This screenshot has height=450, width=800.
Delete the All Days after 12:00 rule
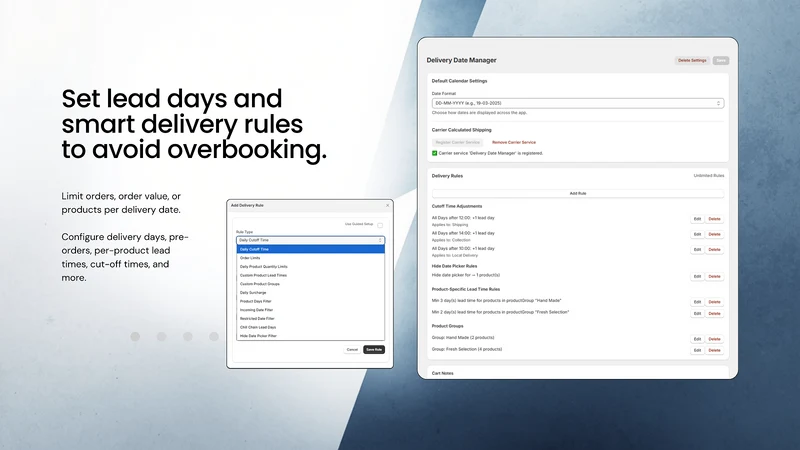pos(714,219)
